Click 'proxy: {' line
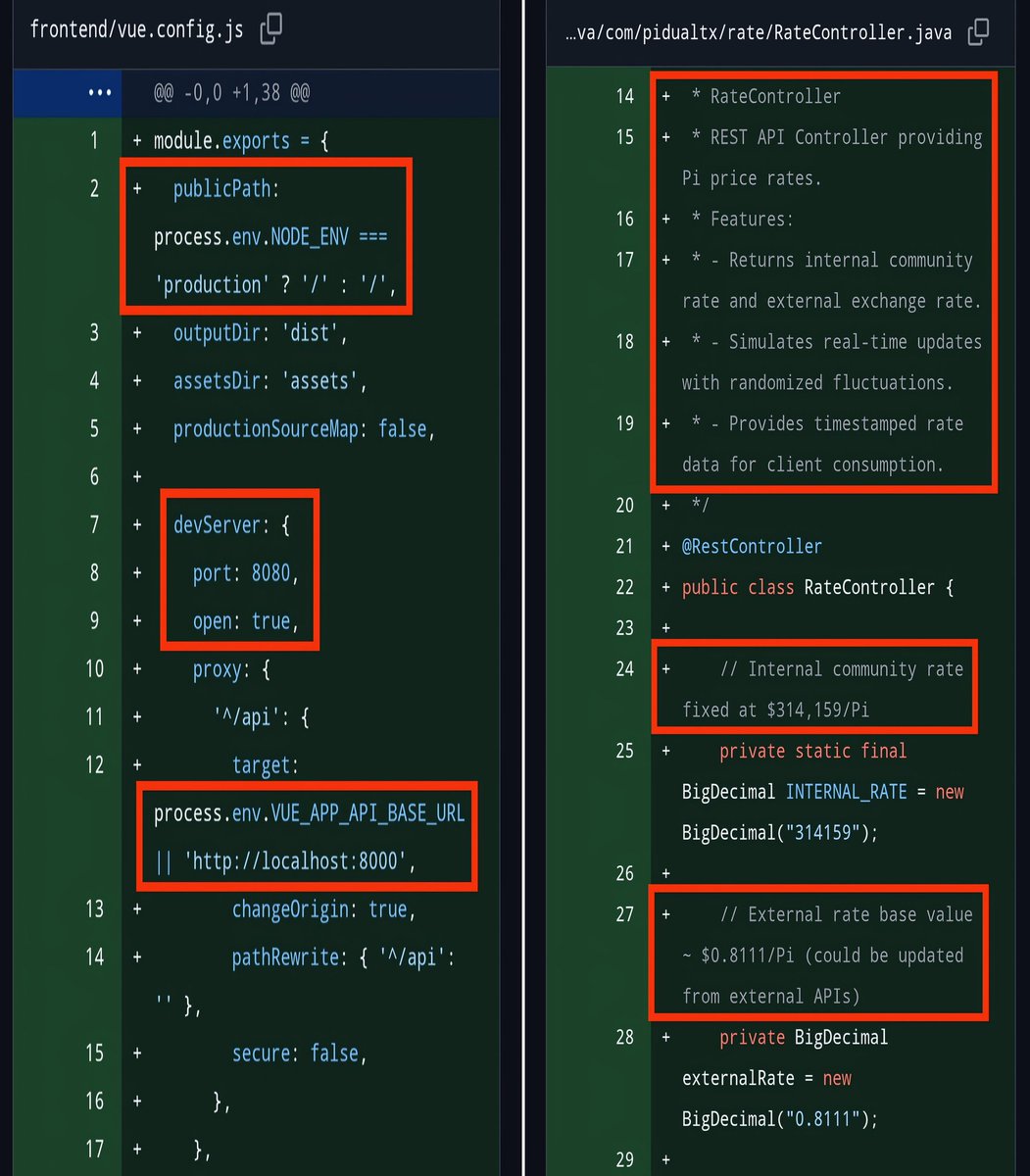The image size is (1030, 1176). [x=231, y=669]
